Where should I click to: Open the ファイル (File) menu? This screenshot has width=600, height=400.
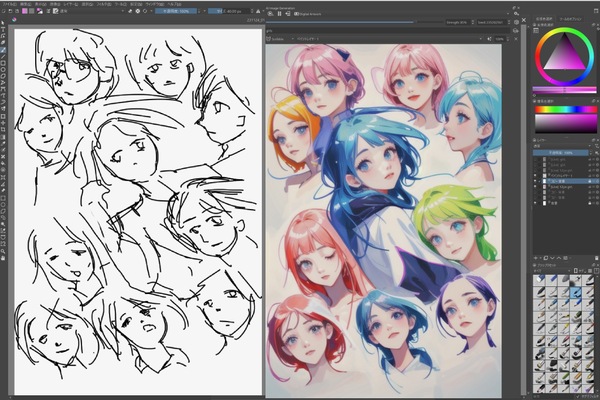(x=9, y=4)
